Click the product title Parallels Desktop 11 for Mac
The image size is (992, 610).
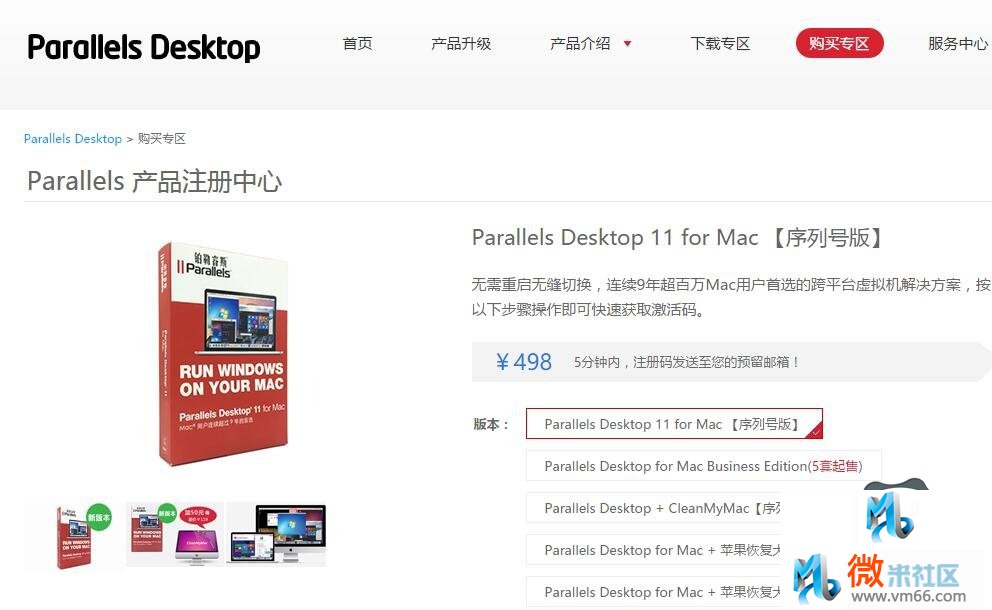[678, 238]
